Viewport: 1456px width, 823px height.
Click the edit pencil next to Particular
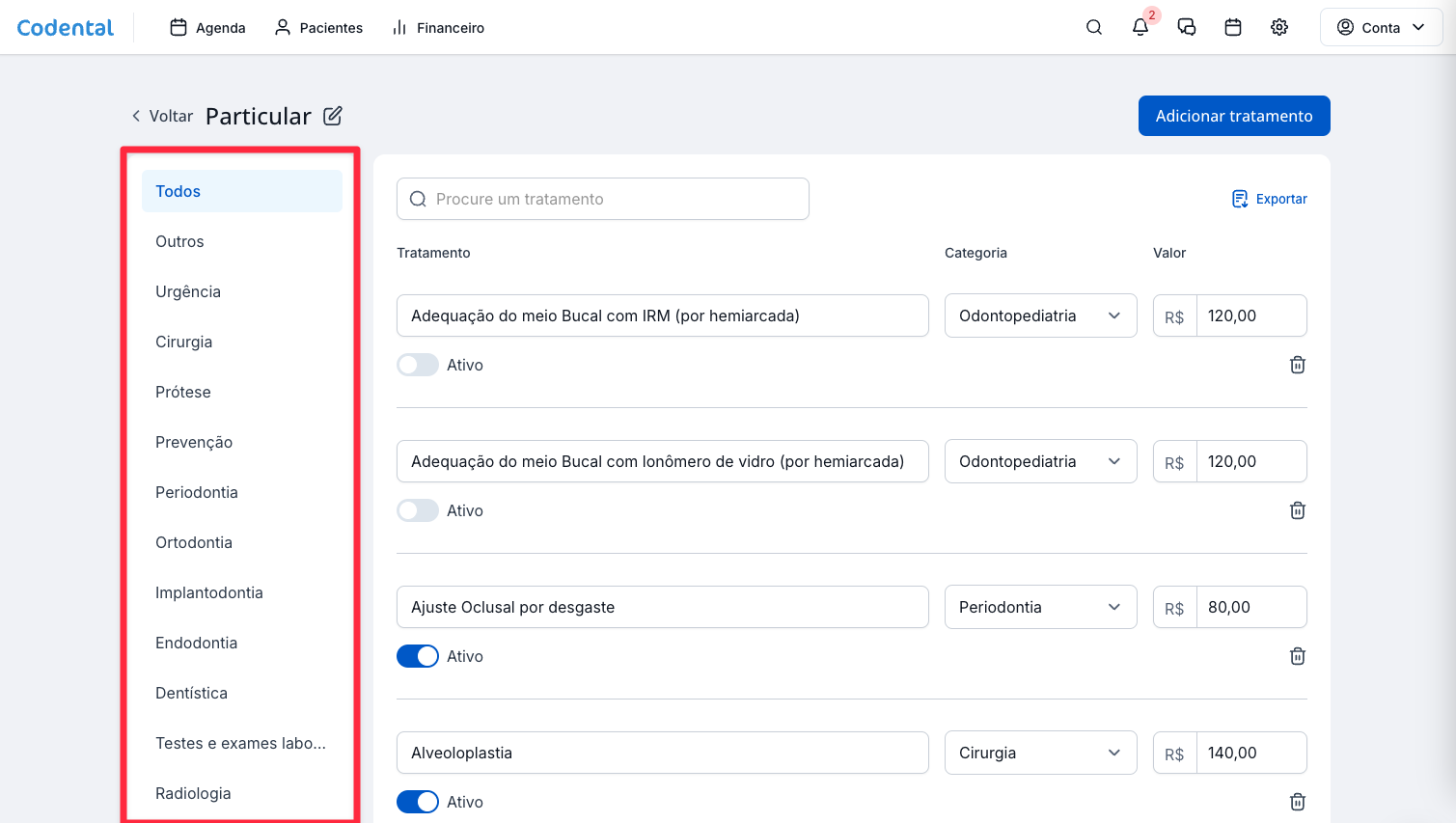coord(333,116)
